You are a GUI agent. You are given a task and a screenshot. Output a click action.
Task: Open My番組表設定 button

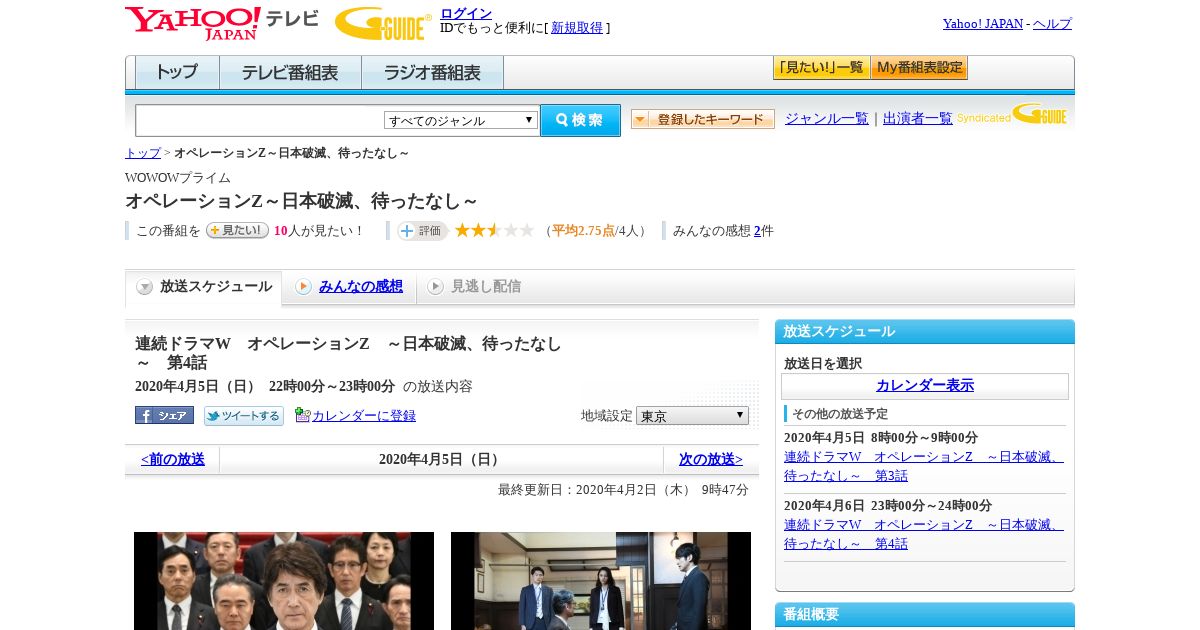click(919, 67)
